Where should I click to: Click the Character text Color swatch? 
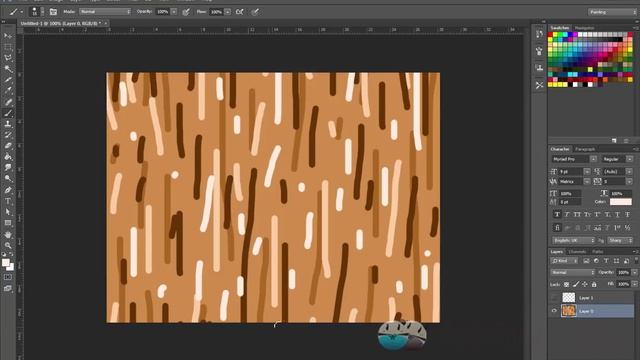tap(620, 202)
